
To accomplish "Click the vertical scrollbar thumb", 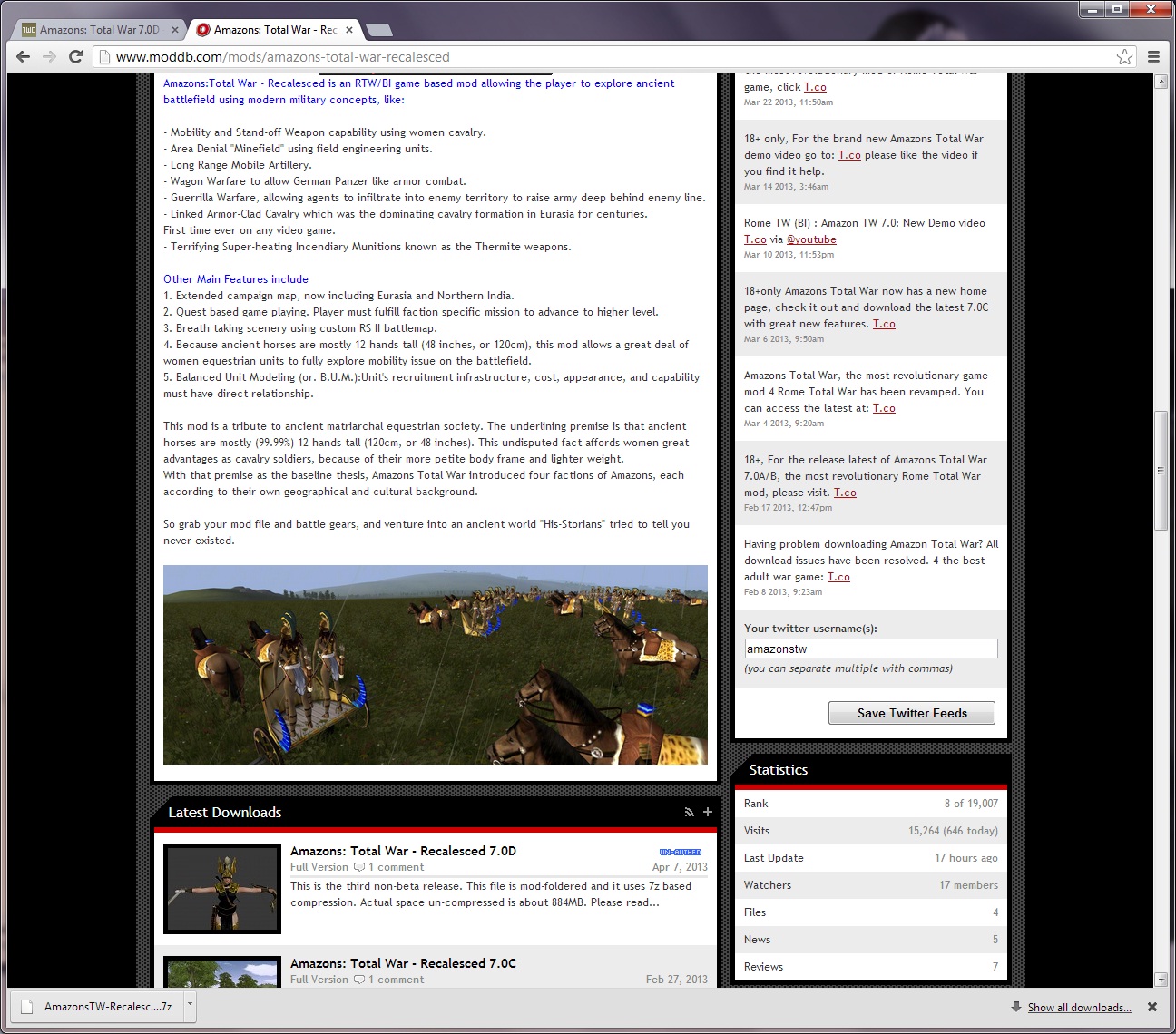I will (1161, 471).
